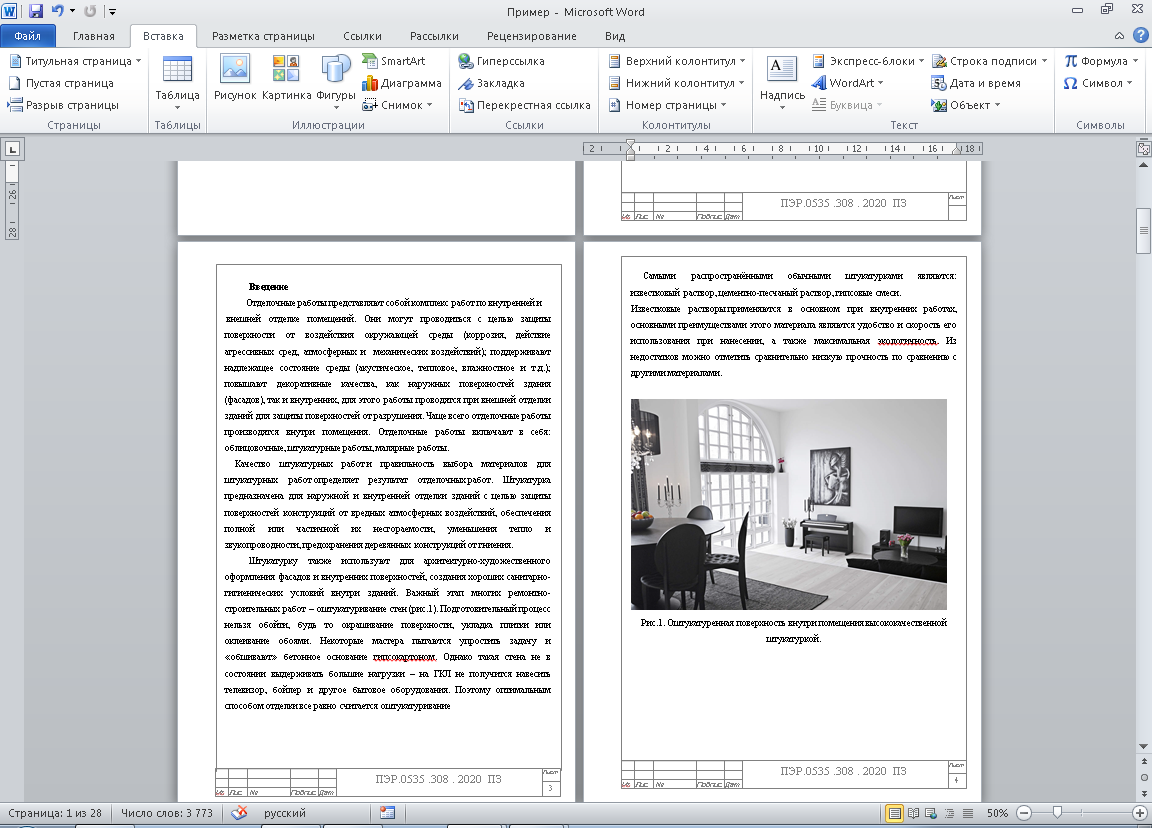The height and width of the screenshot is (828, 1152).
Task: Zoom out with the minus button
Action: [x=1024, y=813]
